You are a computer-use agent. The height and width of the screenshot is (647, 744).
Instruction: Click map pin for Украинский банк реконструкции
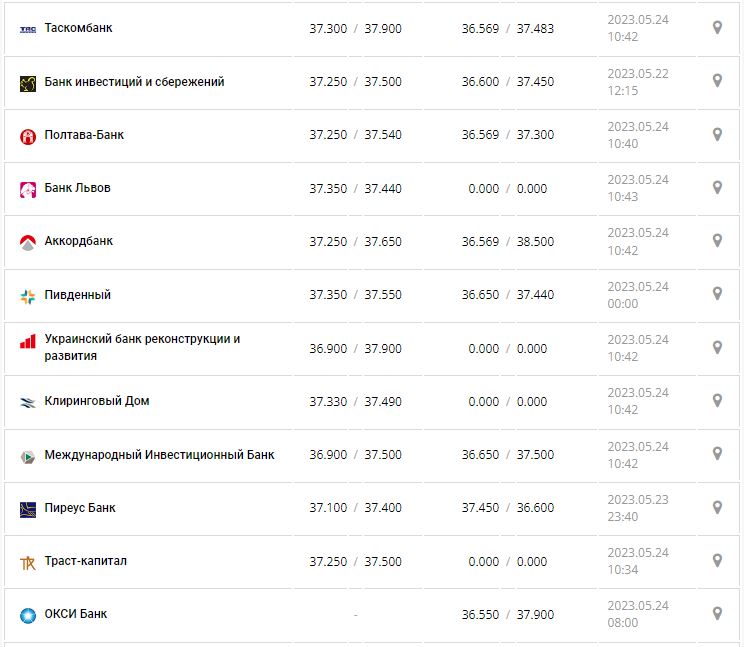coord(717,348)
